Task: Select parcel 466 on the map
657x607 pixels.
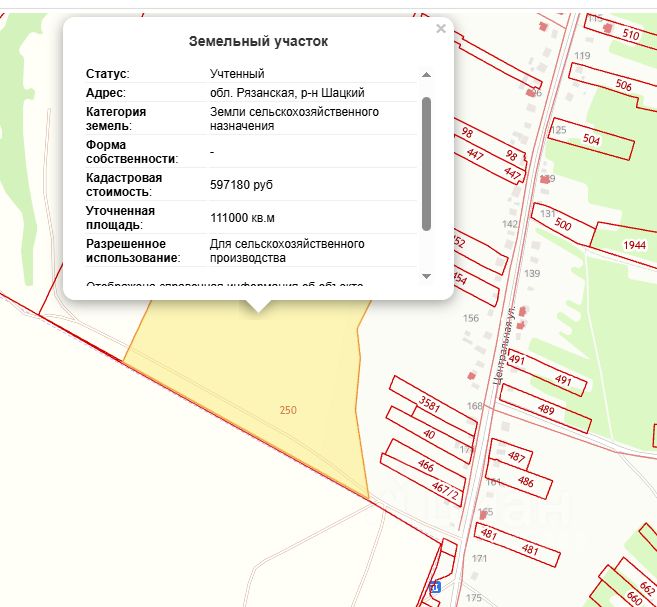Action: point(425,465)
